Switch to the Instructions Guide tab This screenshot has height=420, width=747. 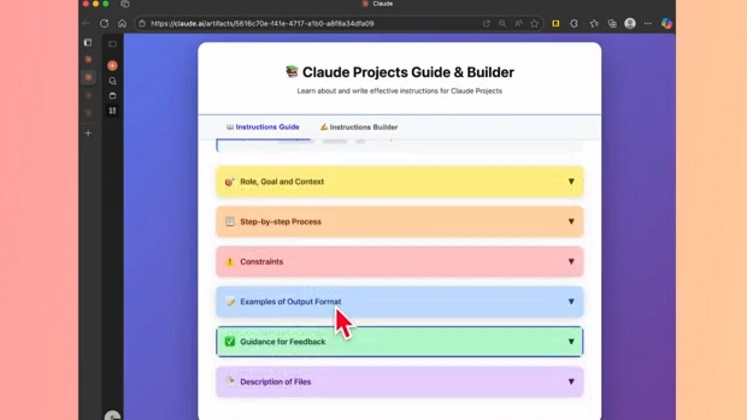pos(262,127)
